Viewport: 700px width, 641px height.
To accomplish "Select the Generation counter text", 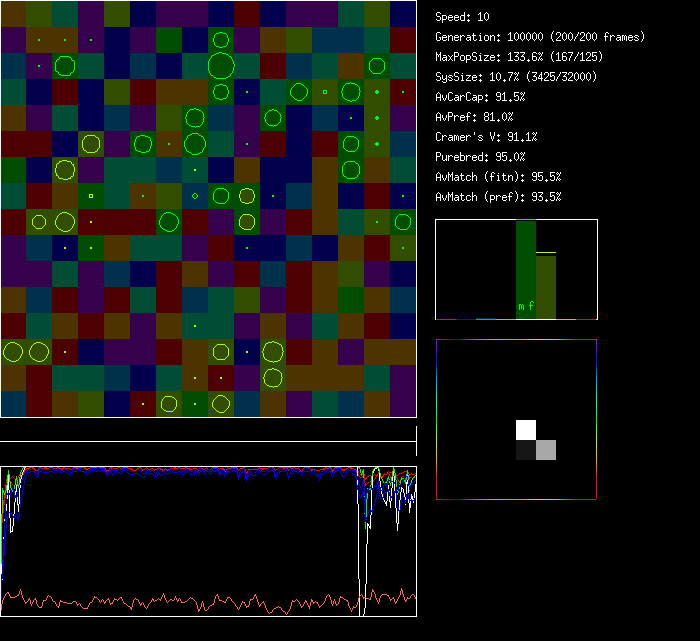I will 540,37.
